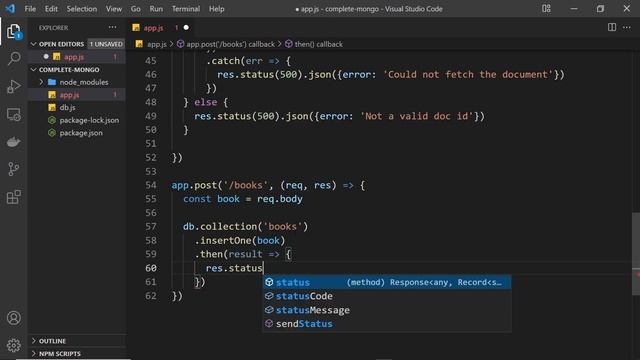This screenshot has width=640, height=360.
Task: Choose sendStatus method suggestion
Action: click(387, 324)
